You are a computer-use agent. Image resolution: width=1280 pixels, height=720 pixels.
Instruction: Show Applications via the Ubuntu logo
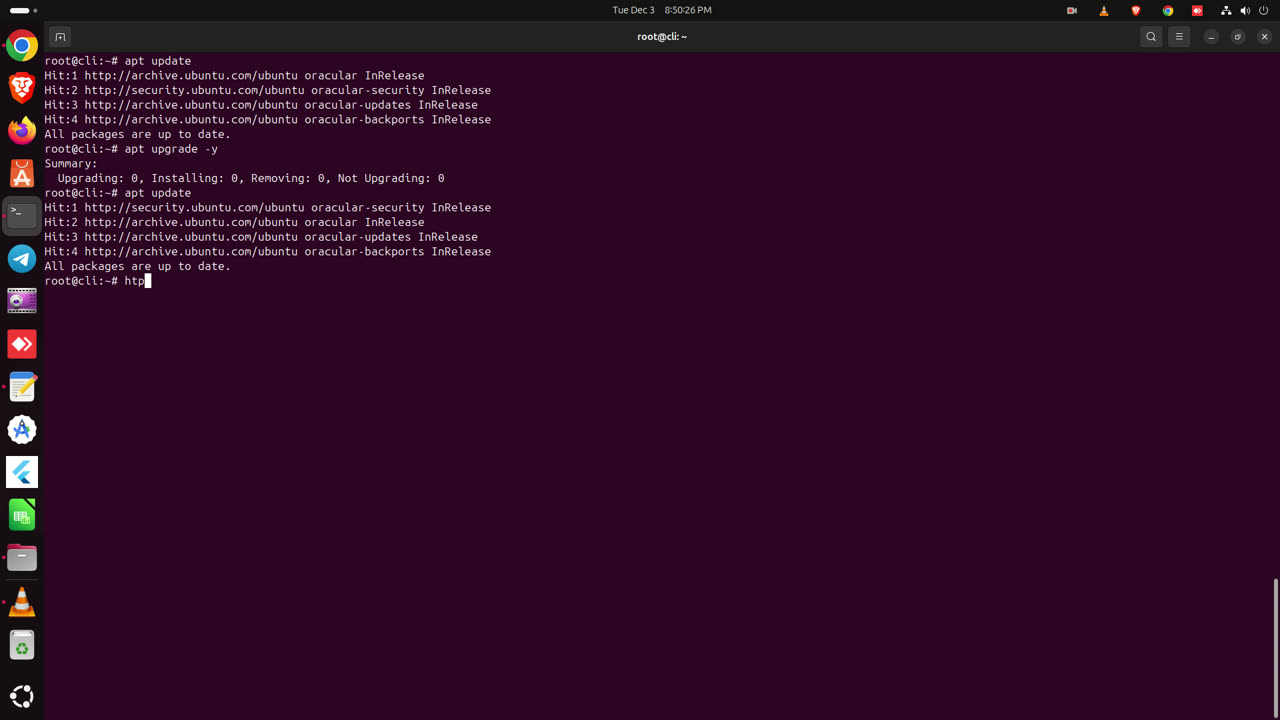tap(22, 696)
